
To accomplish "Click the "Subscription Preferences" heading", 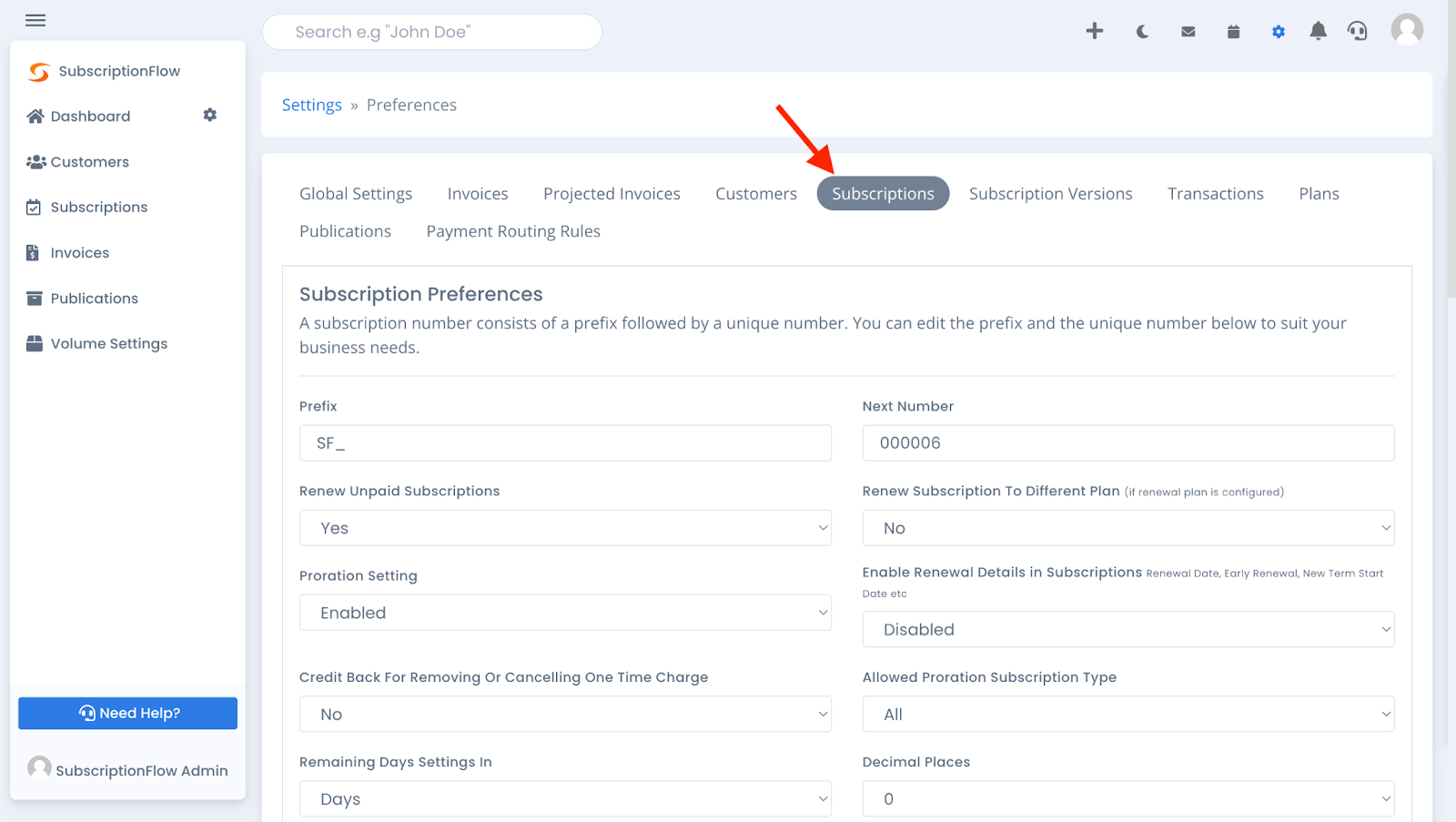I will click(420, 294).
